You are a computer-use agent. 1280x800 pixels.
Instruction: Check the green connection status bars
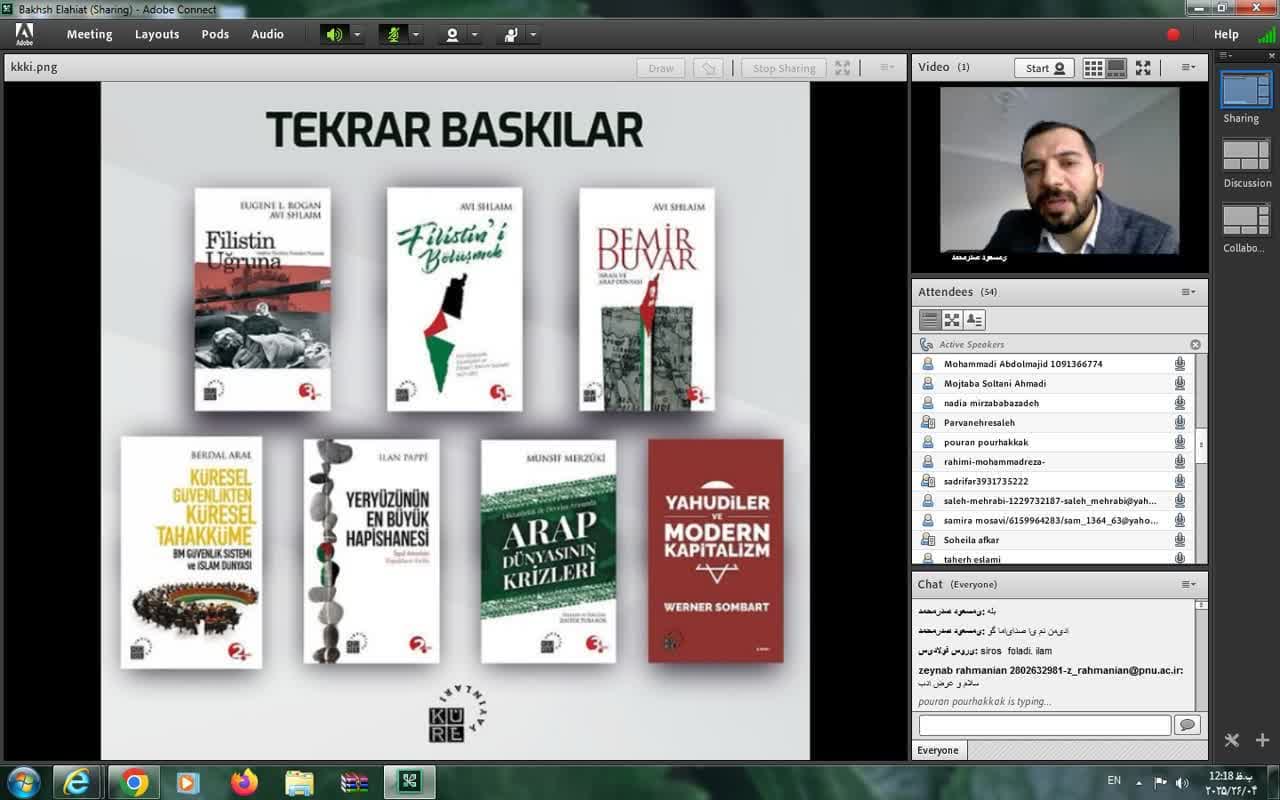tap(1266, 34)
